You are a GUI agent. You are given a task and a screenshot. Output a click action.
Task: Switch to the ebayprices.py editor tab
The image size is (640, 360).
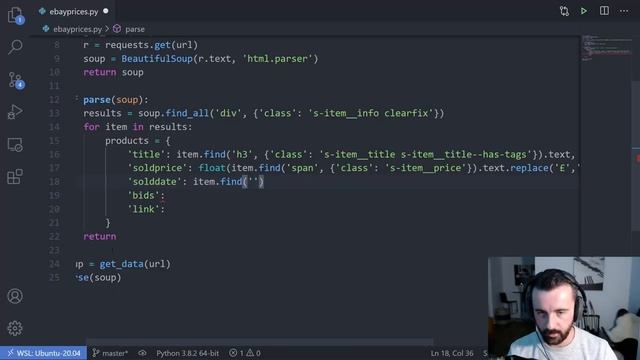coord(73,11)
